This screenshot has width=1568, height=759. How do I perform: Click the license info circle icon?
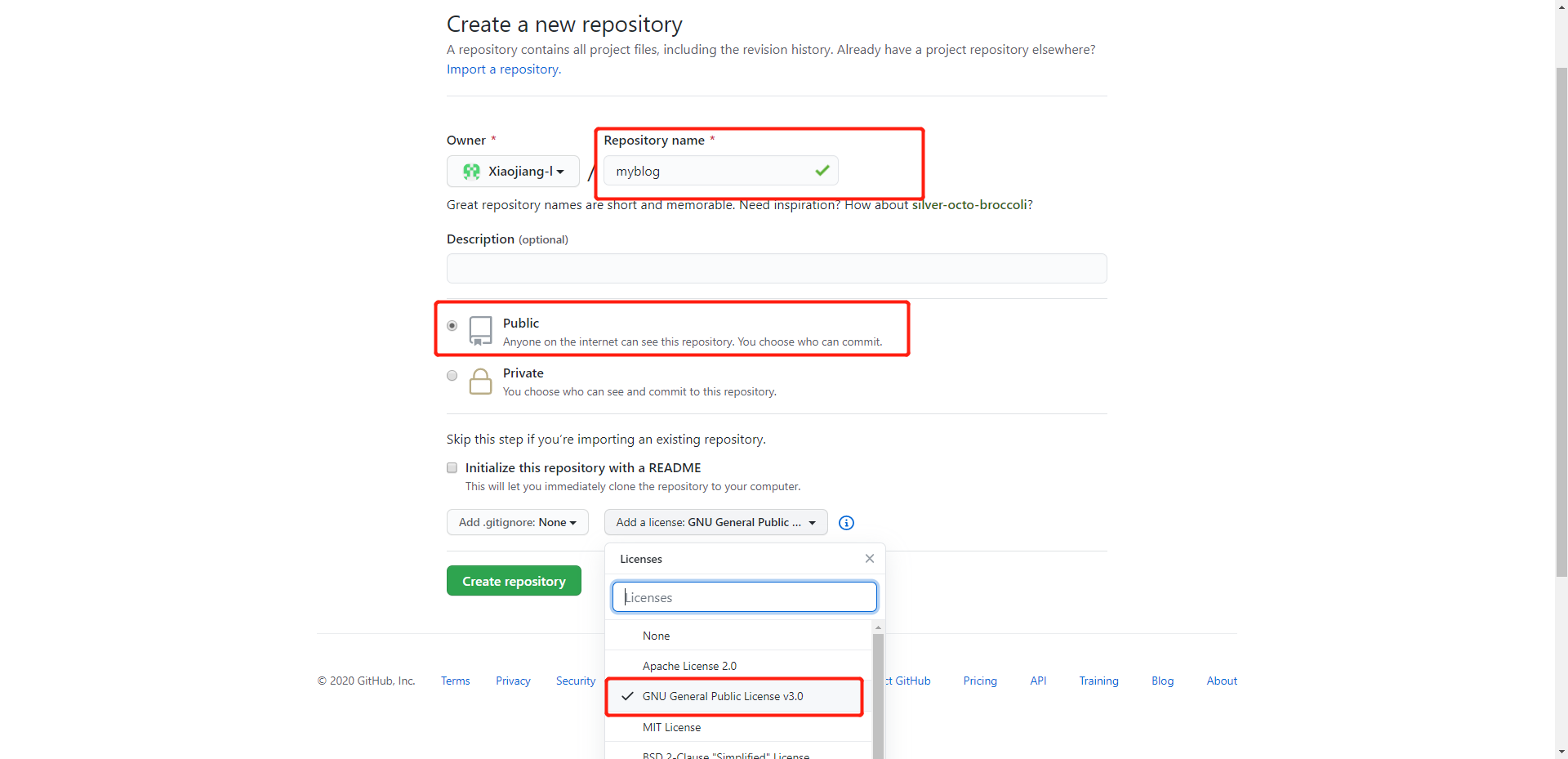click(846, 523)
